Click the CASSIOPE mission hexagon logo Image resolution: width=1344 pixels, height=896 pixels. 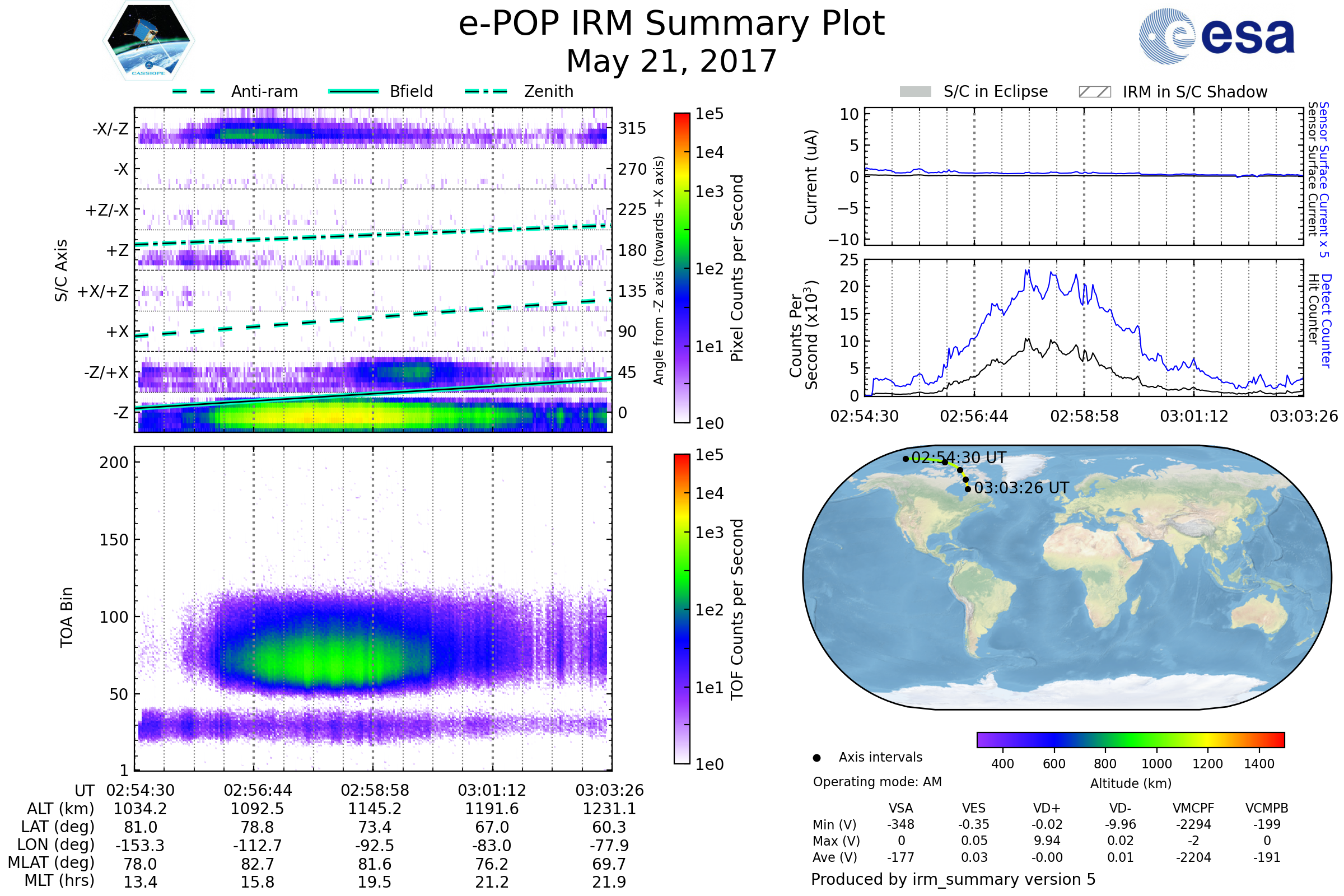pos(148,41)
